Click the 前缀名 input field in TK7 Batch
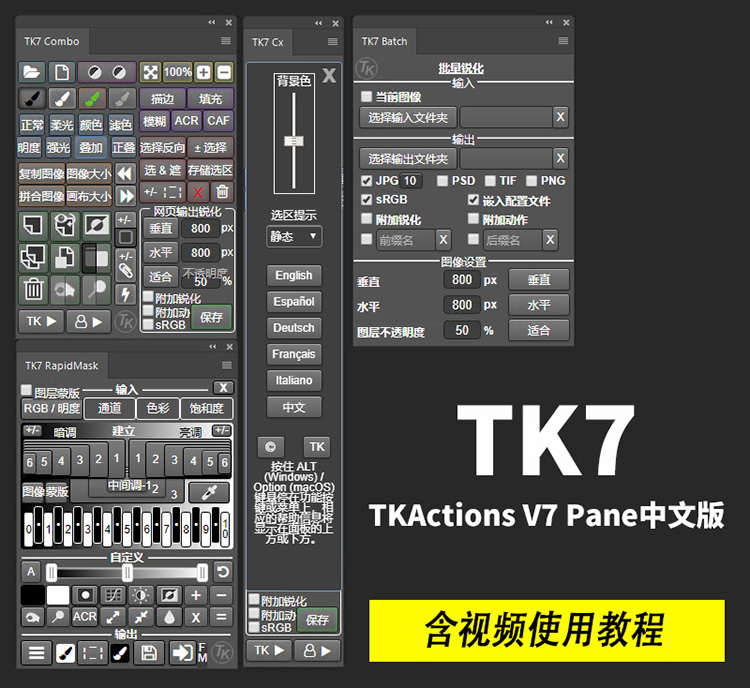Screen dimensions: 750x688 (x=406, y=240)
